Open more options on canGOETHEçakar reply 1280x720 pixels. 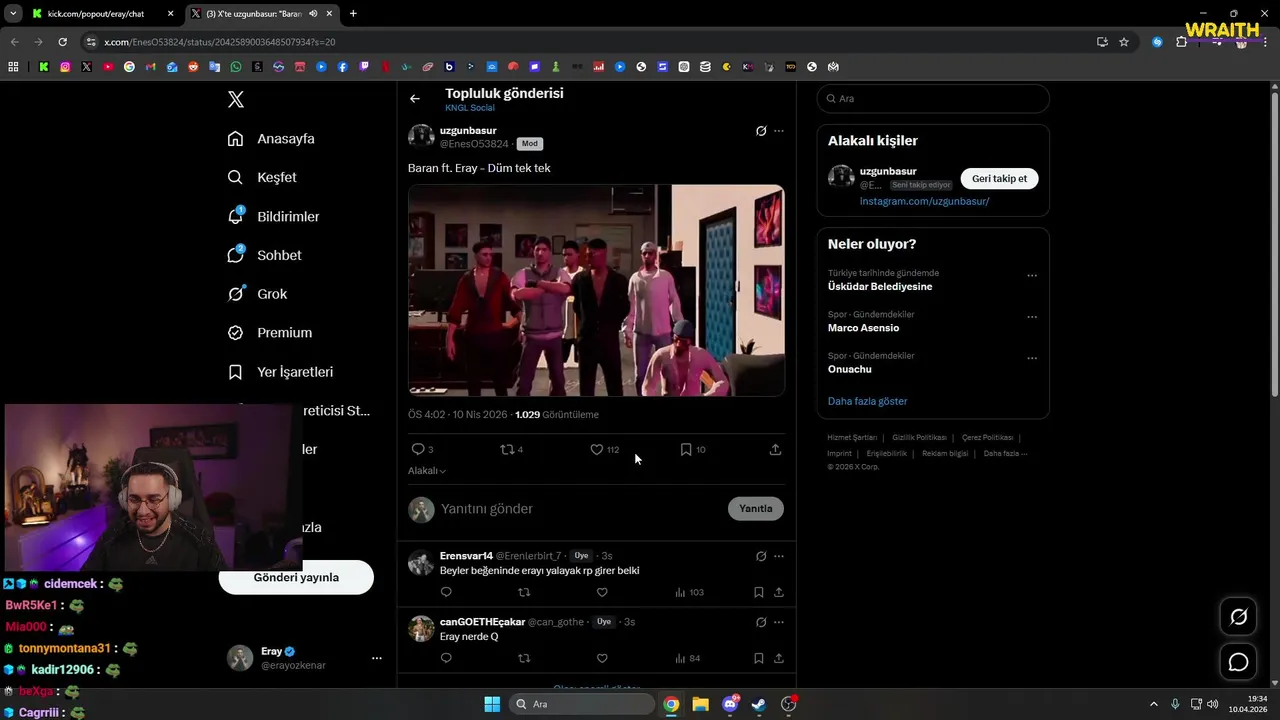[x=779, y=622]
